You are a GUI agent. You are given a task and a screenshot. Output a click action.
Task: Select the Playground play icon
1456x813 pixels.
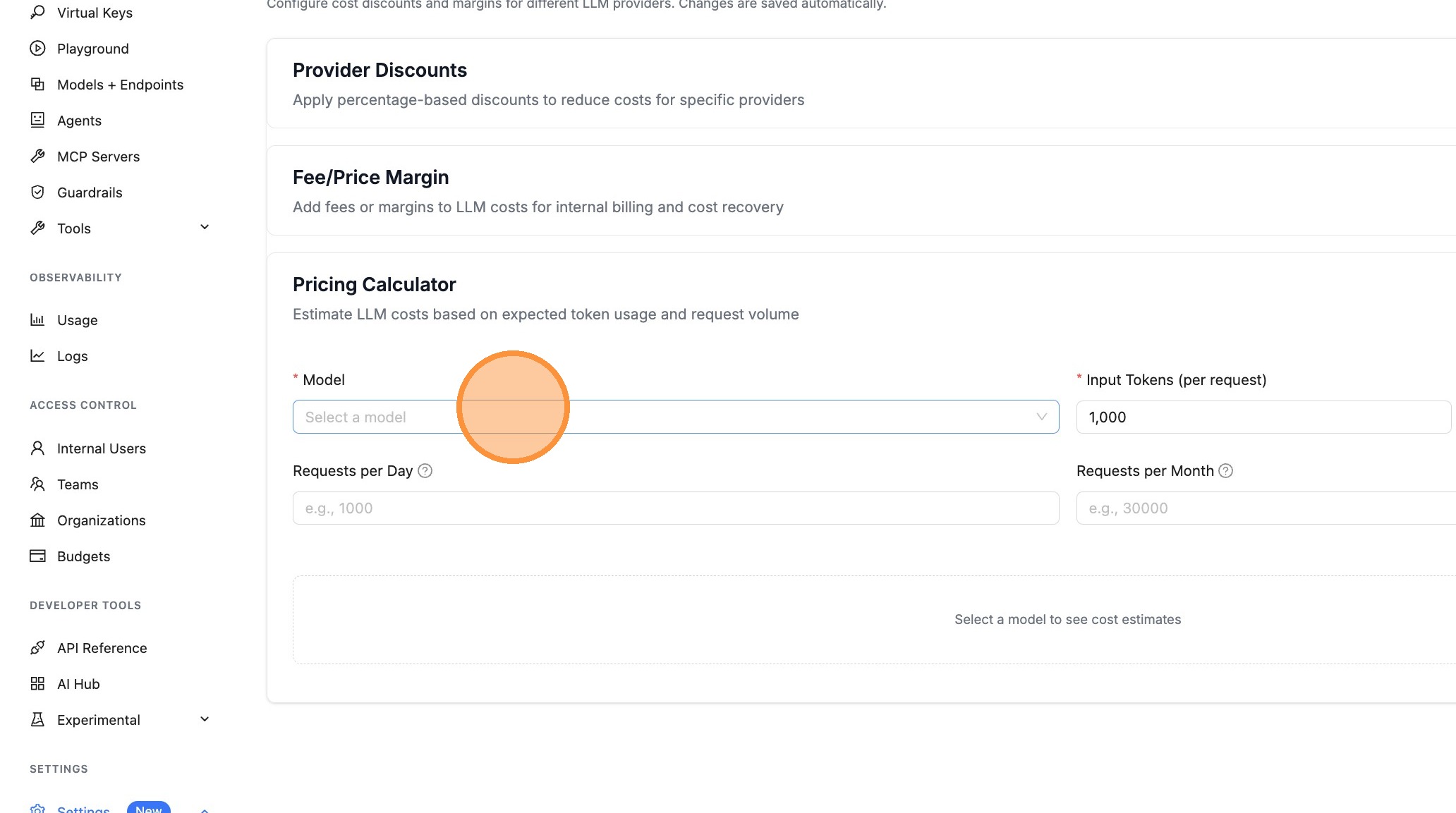point(37,48)
